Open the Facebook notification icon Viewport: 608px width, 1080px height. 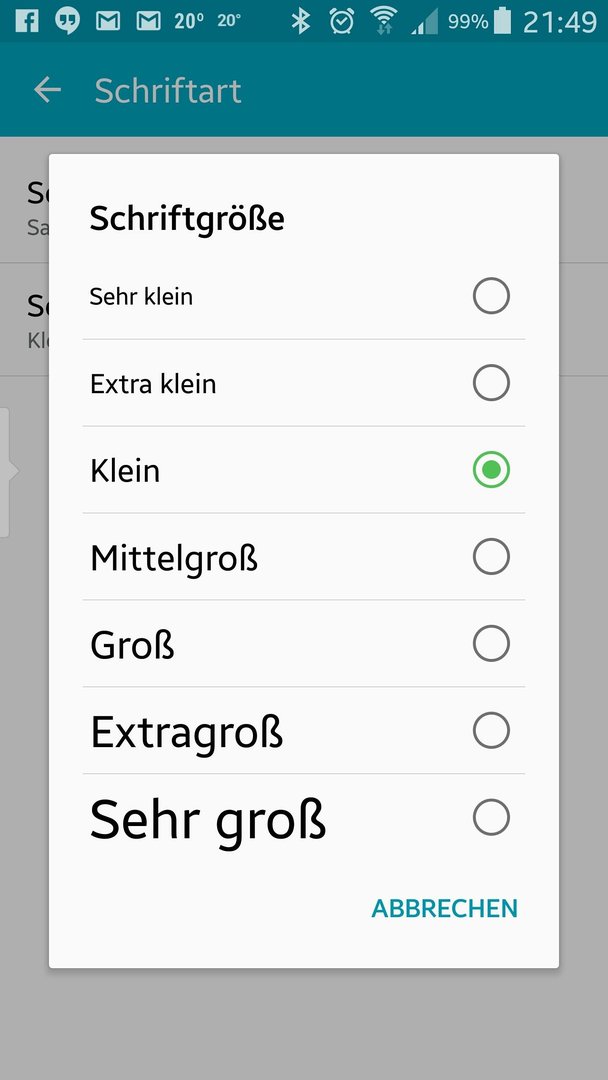pos(27,21)
